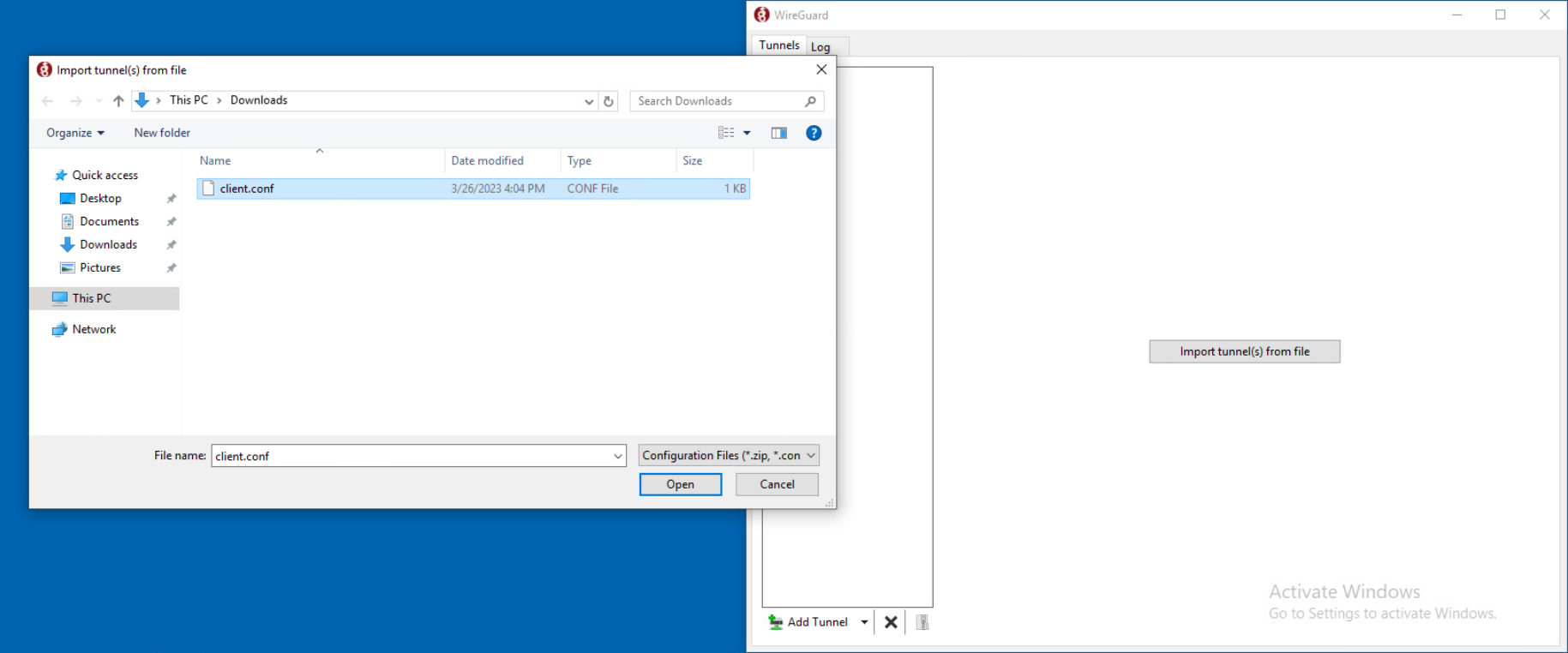The image size is (1568, 653).
Task: Select the client.conf file
Action: 473,189
